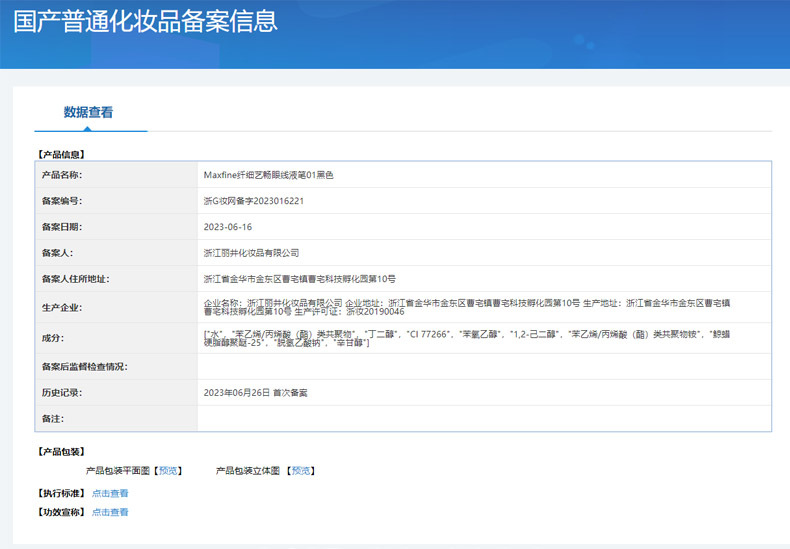The image size is (790, 549).
Task: Click the 产品包装平面图 label
Action: (x=118, y=471)
